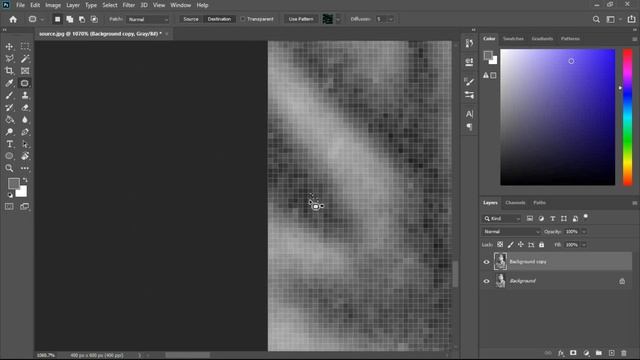Switch to the Swatches tab
The width and height of the screenshot is (640, 360).
513,38
